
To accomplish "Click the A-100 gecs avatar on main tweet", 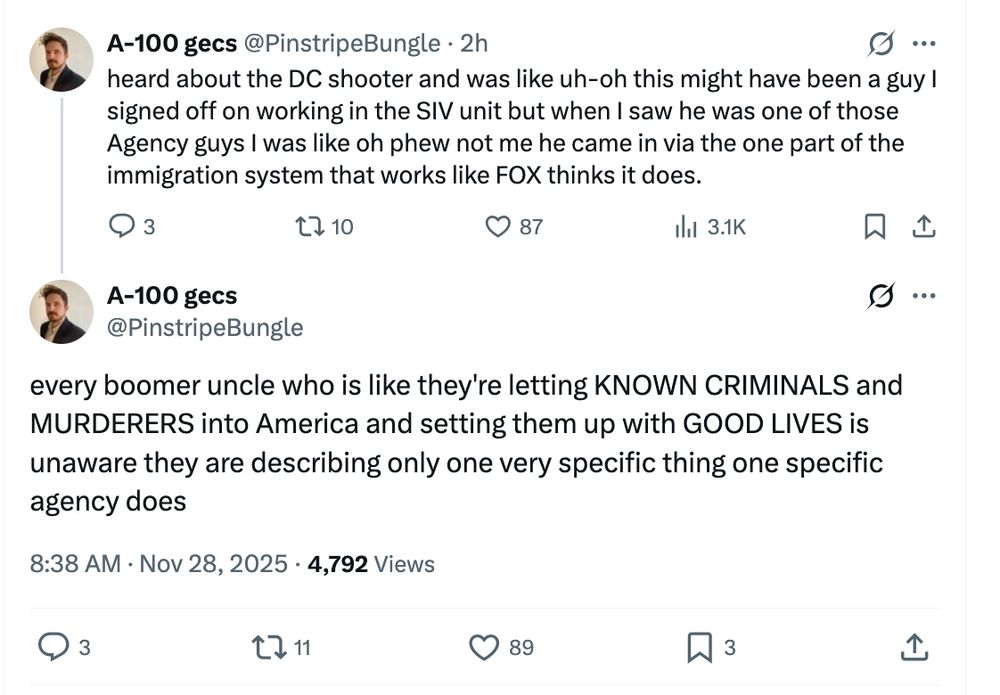I will [x=62, y=311].
